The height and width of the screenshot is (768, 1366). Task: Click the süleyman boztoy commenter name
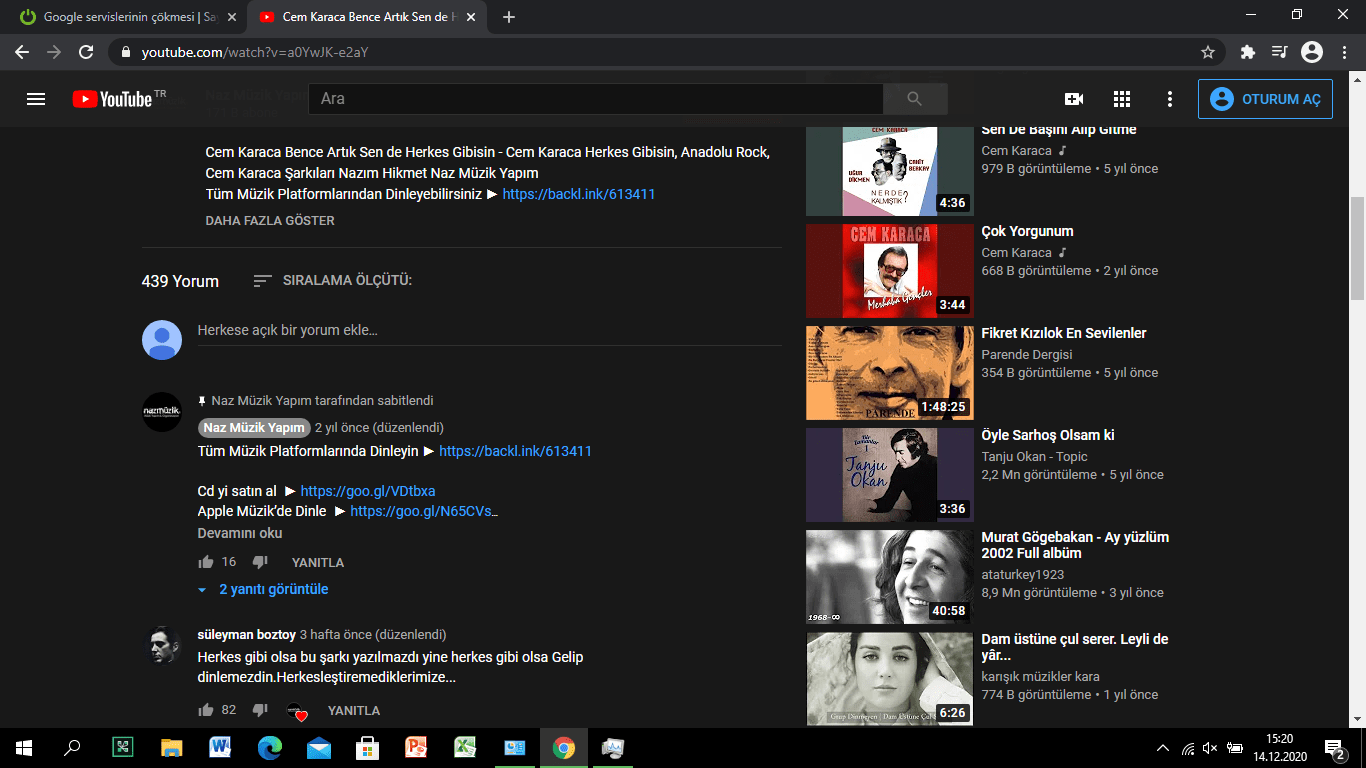point(247,635)
